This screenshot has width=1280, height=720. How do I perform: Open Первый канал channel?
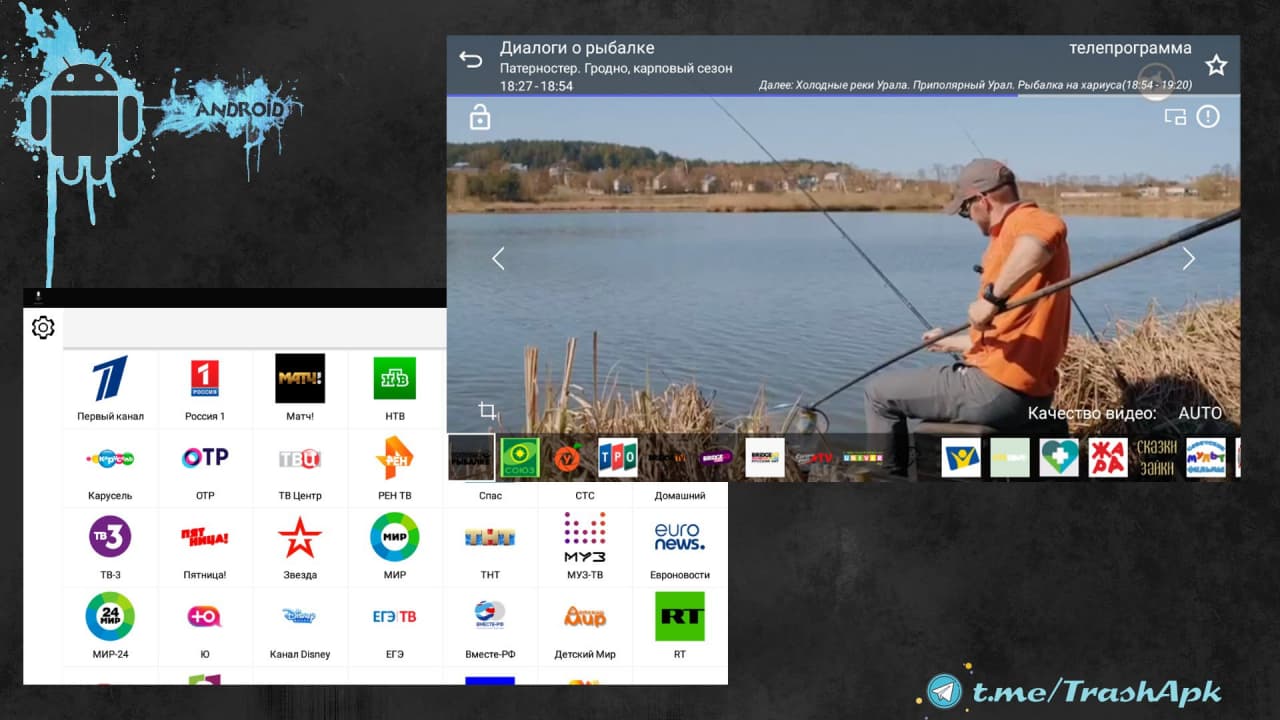[110, 389]
